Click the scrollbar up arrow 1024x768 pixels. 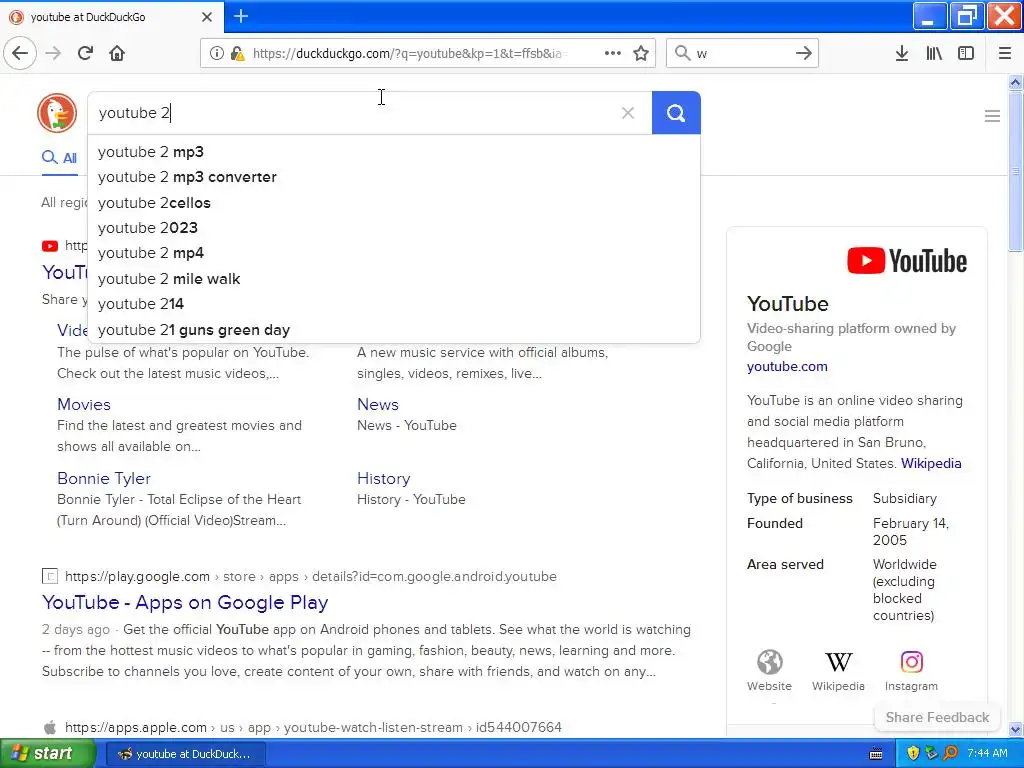point(1015,82)
